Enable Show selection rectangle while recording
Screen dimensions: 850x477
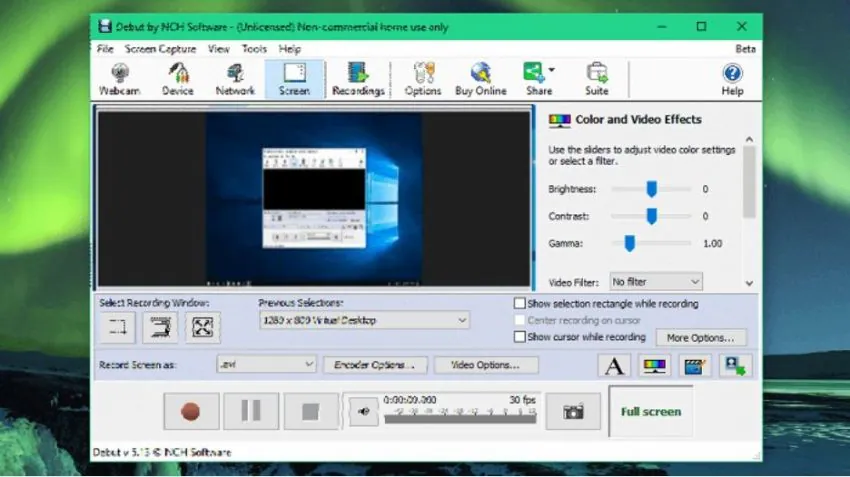(x=519, y=304)
